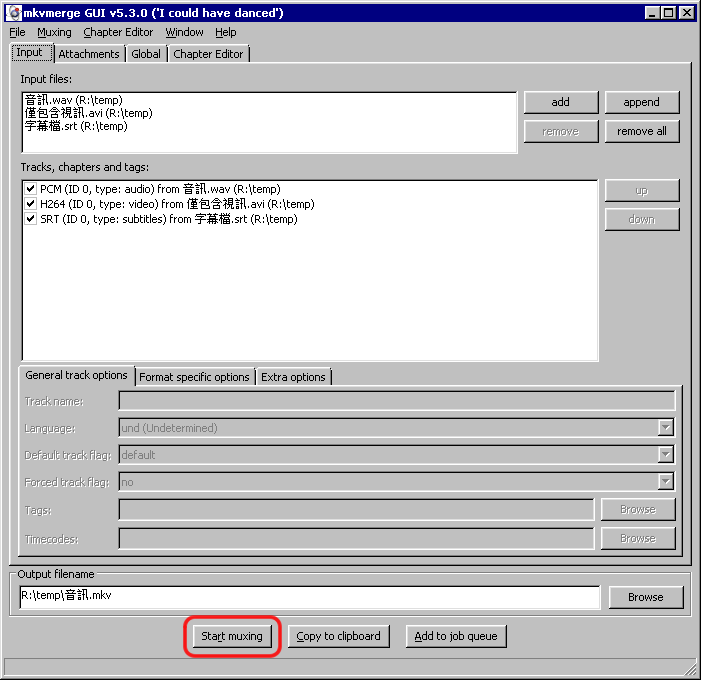The image size is (701, 680).
Task: Click the Timecodes input field
Action: point(356,539)
